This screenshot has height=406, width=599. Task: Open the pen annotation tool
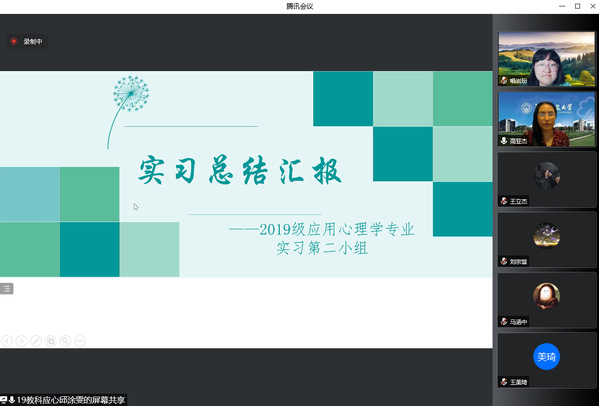(x=36, y=340)
